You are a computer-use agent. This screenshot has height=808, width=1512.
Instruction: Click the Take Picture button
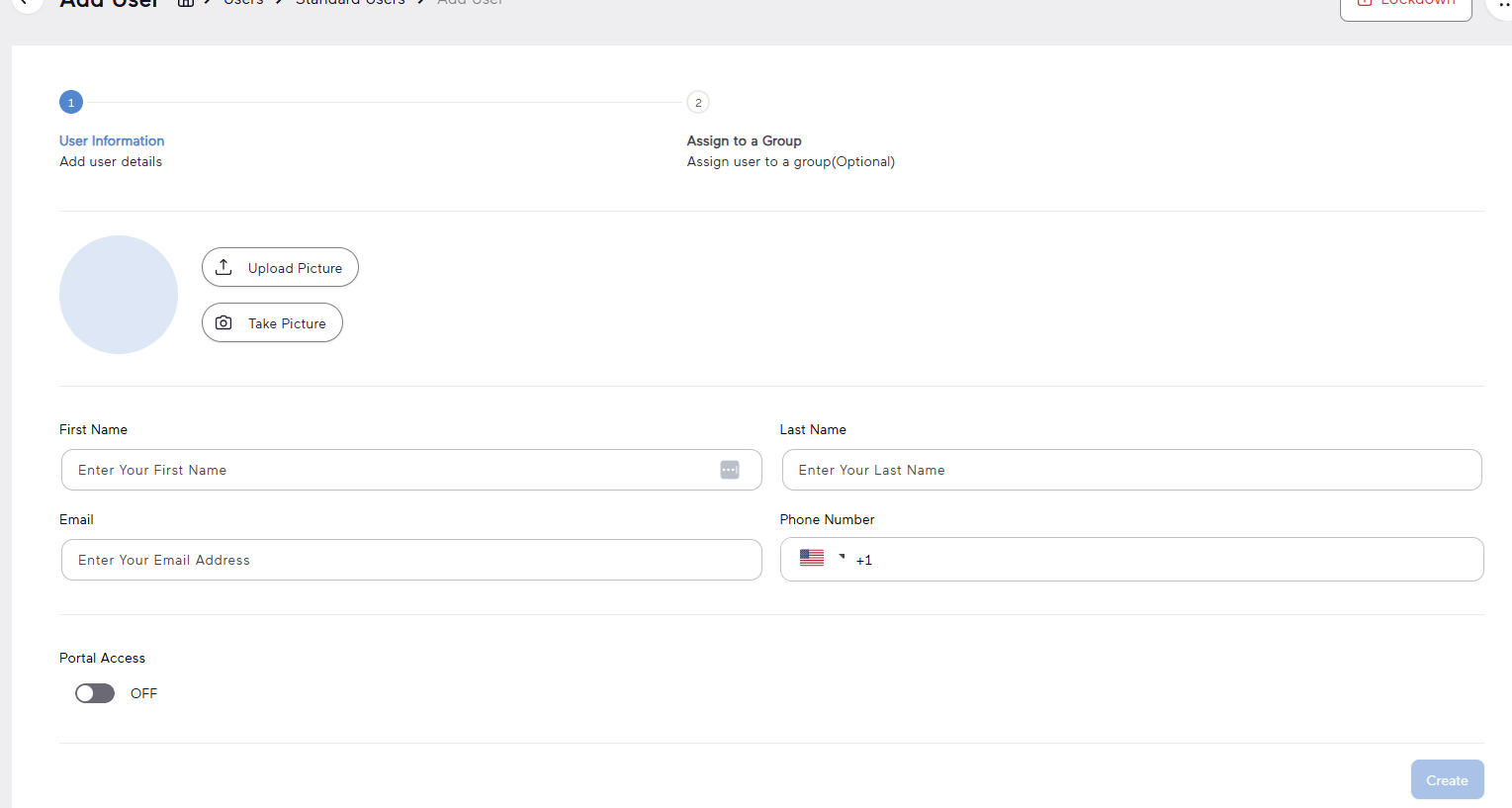[272, 322]
